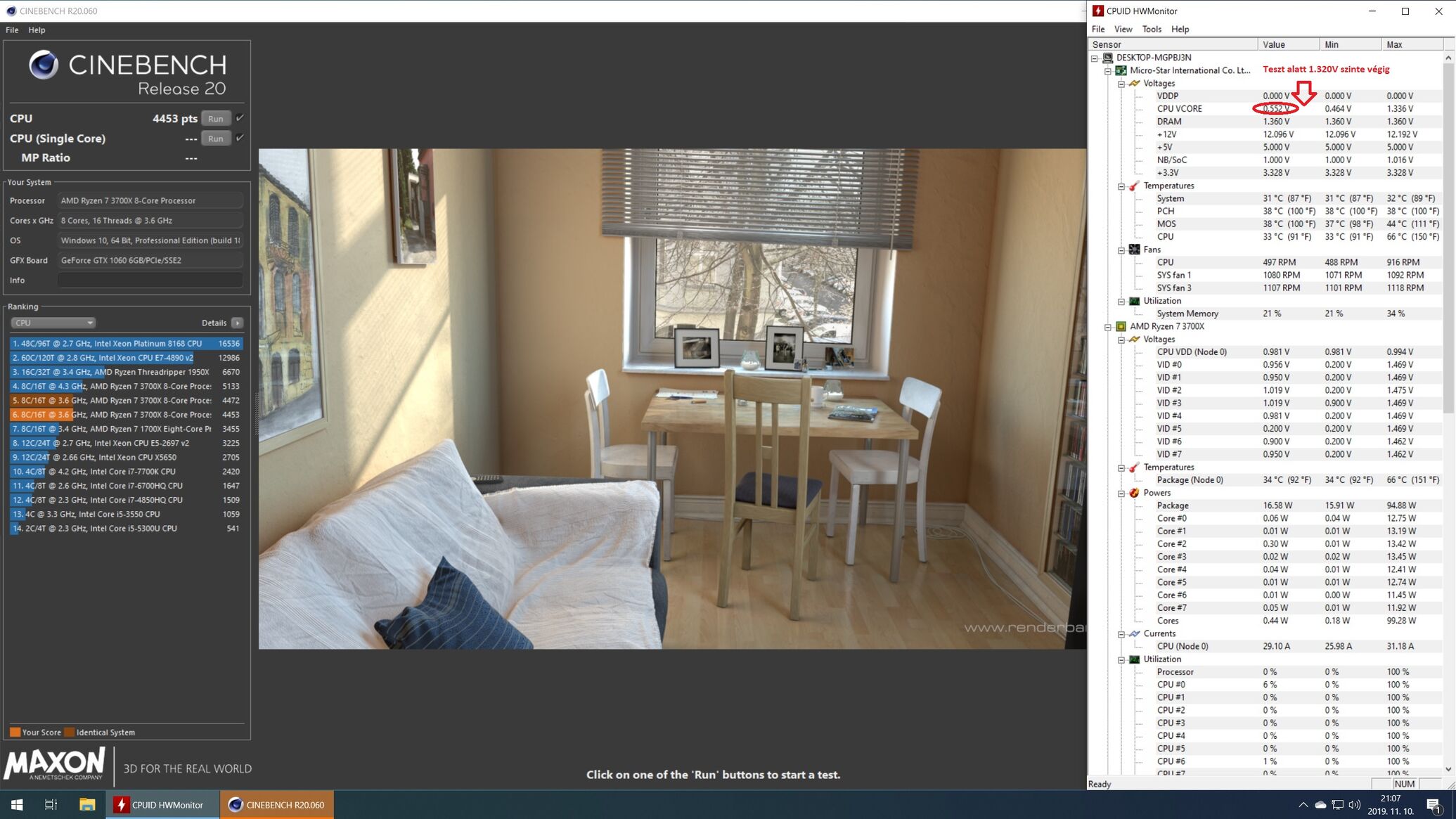Click the CPU Utilization section icon

pyautogui.click(x=1134, y=659)
